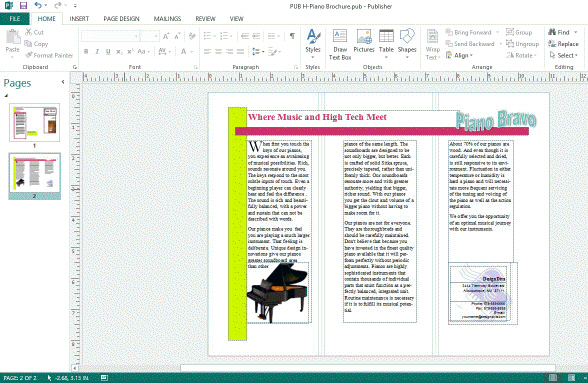Toggle Superscript formatting
This screenshot has width=588, height=383.
pos(130,51)
